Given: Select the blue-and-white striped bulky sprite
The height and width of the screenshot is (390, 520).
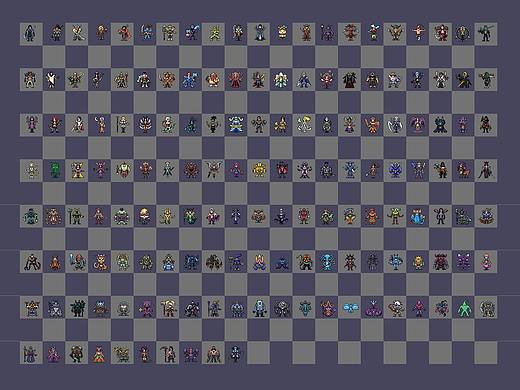Looking at the screenshot, I should point(236,125).
